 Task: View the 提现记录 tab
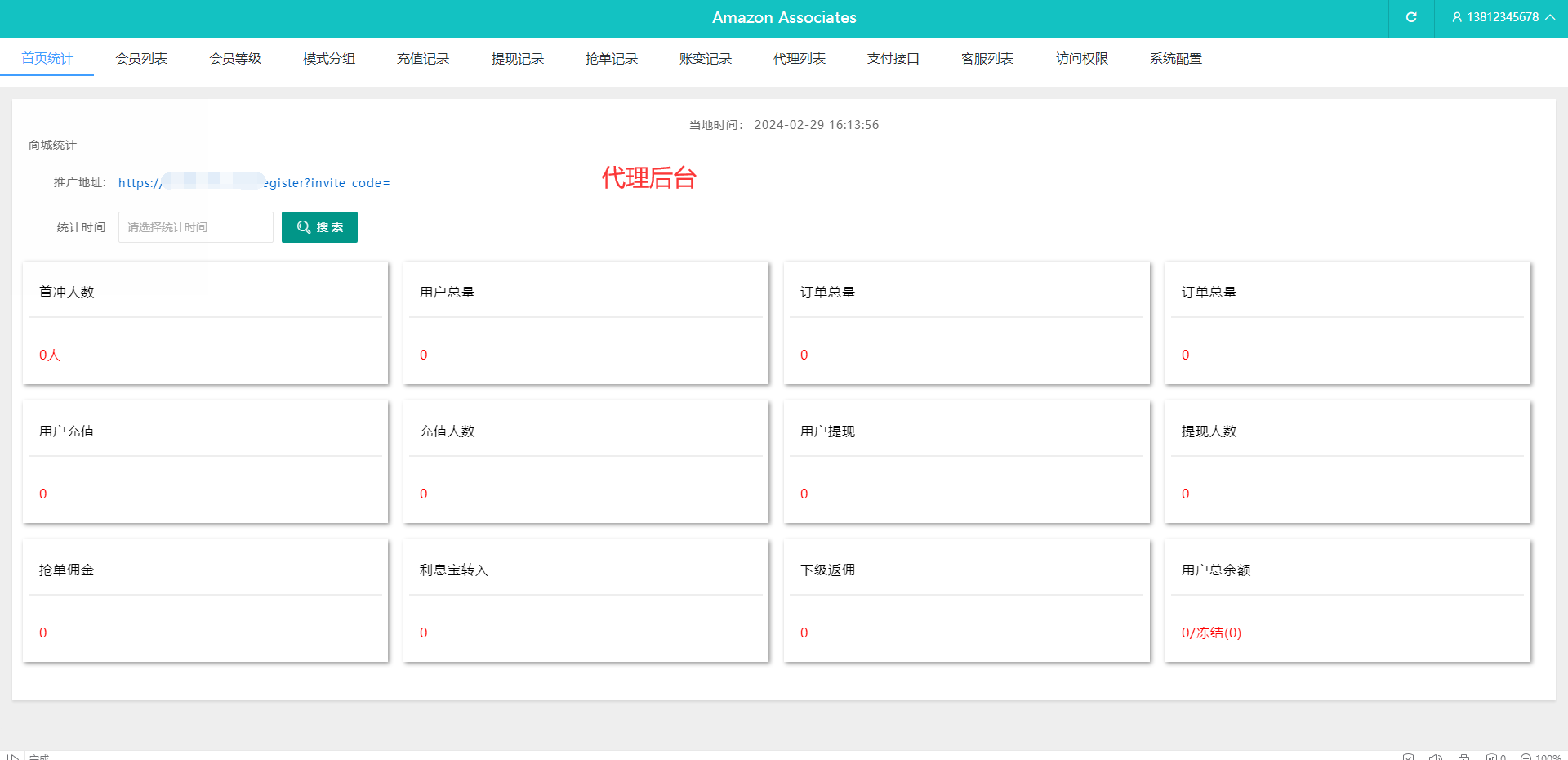click(x=517, y=59)
